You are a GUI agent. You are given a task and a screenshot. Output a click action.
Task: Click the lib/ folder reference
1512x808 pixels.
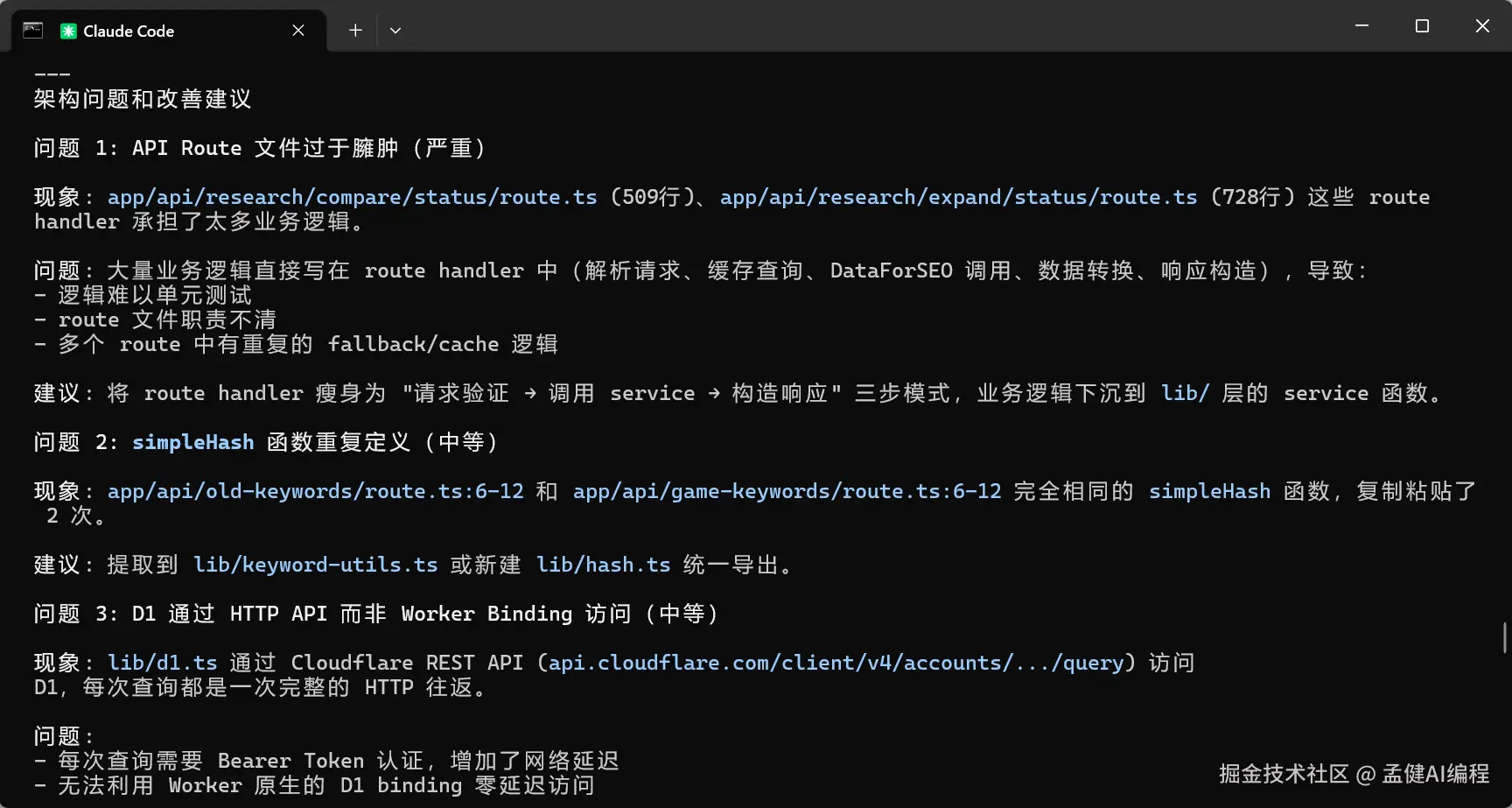point(1186,393)
